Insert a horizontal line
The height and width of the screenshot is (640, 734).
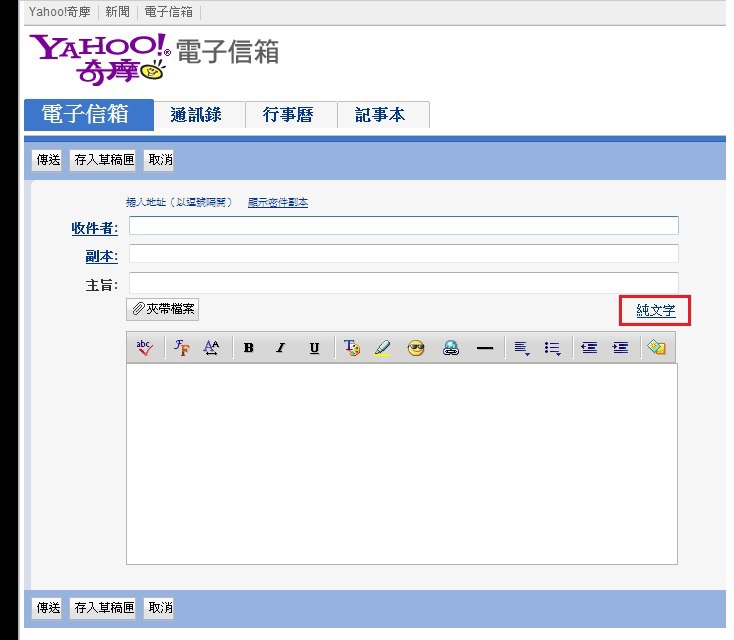click(485, 348)
